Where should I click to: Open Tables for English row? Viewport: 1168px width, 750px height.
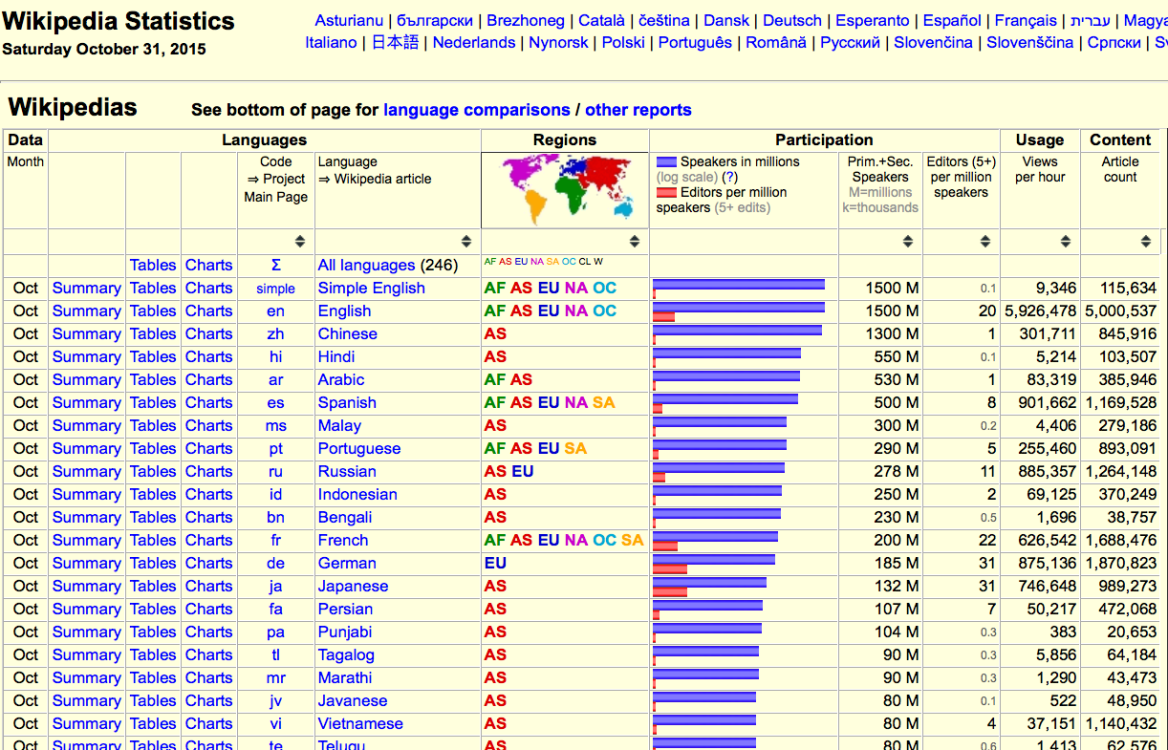click(153, 311)
